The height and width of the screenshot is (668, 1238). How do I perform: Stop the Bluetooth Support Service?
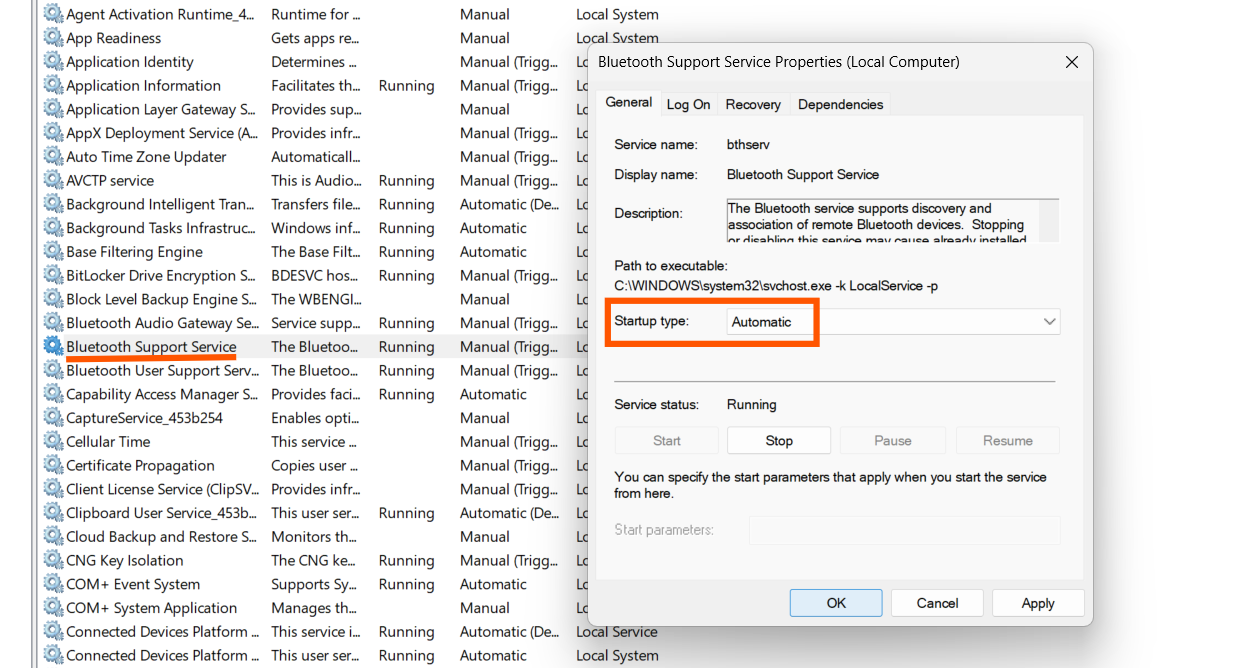(778, 440)
